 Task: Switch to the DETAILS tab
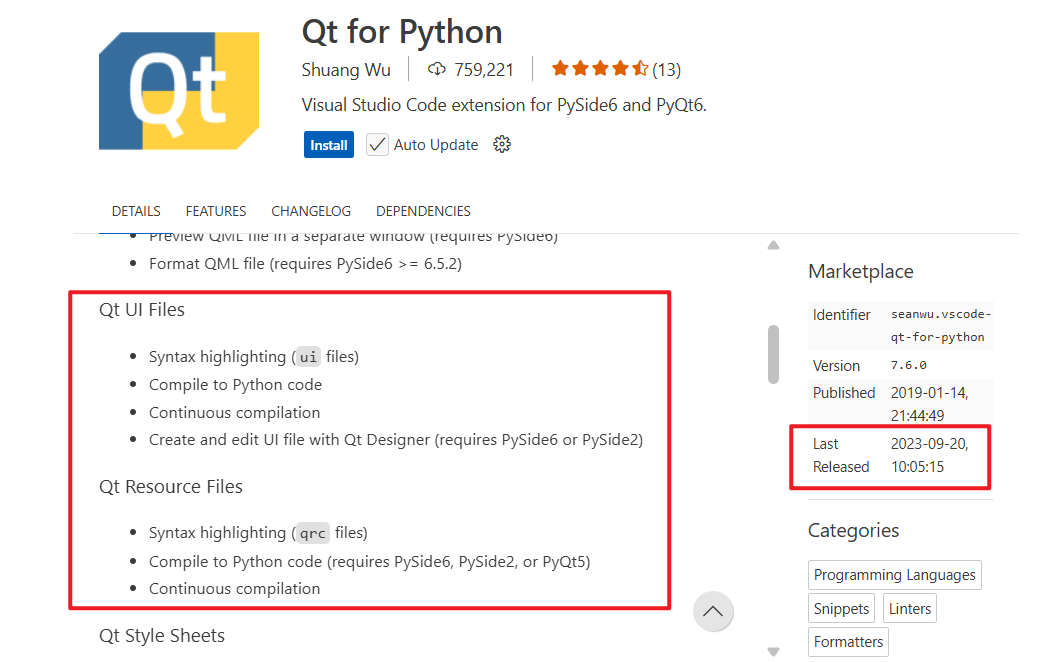coord(136,211)
